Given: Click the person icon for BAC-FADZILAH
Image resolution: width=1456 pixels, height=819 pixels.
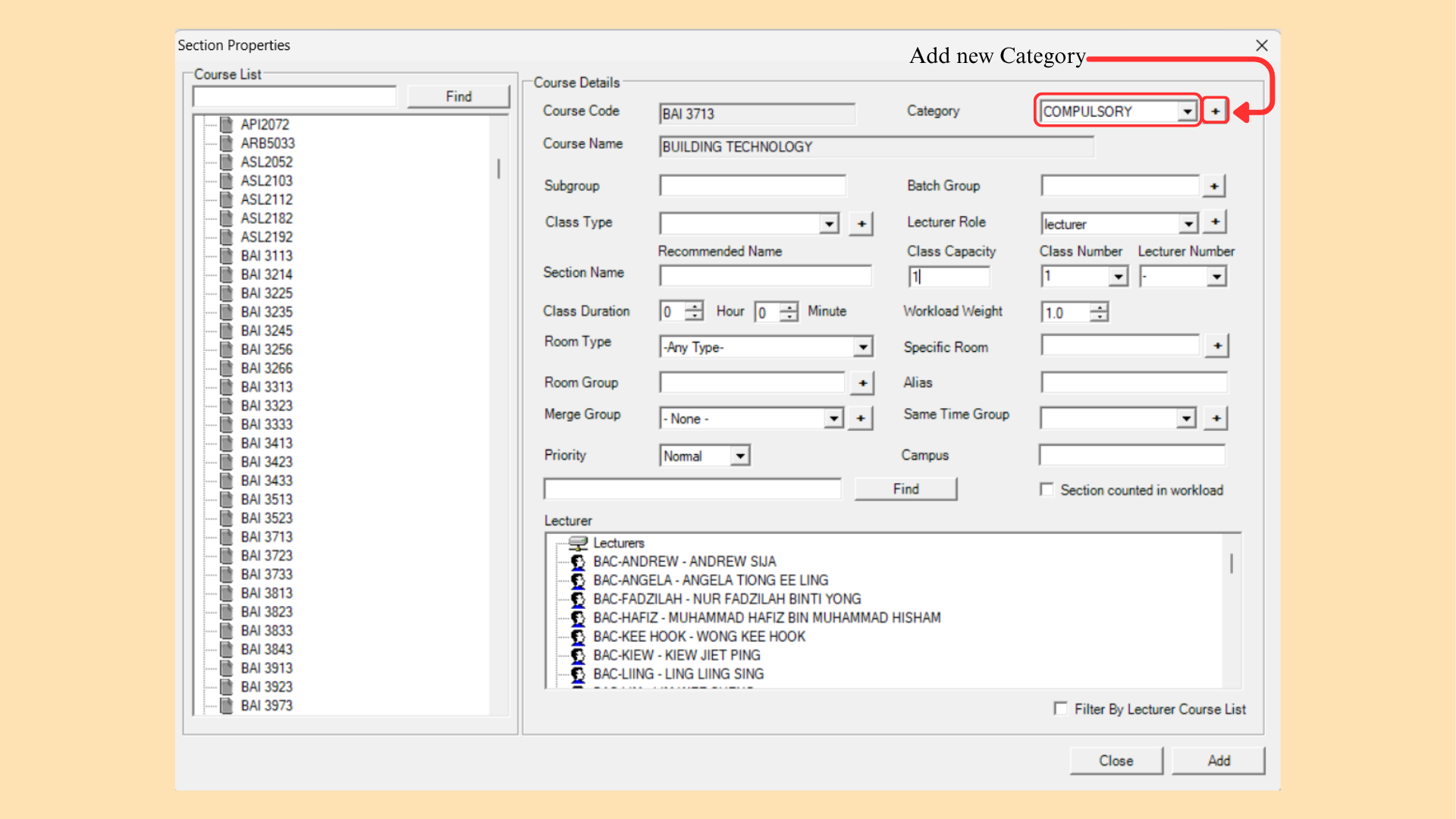Looking at the screenshot, I should 579,599.
